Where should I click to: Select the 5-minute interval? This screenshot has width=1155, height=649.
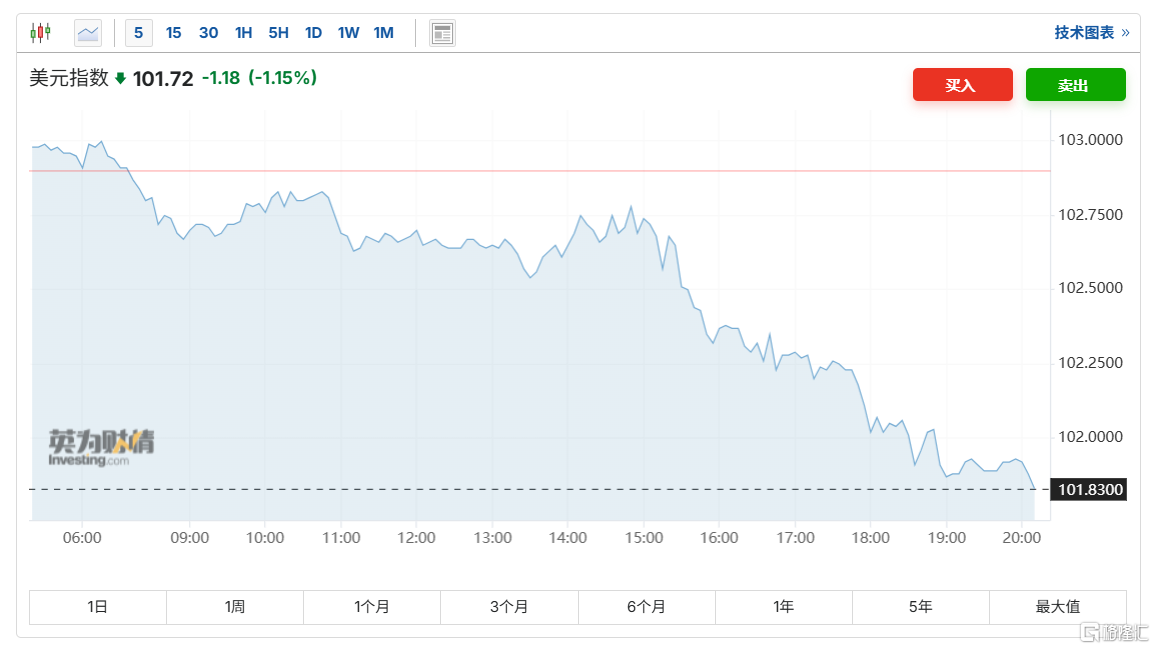click(x=138, y=33)
